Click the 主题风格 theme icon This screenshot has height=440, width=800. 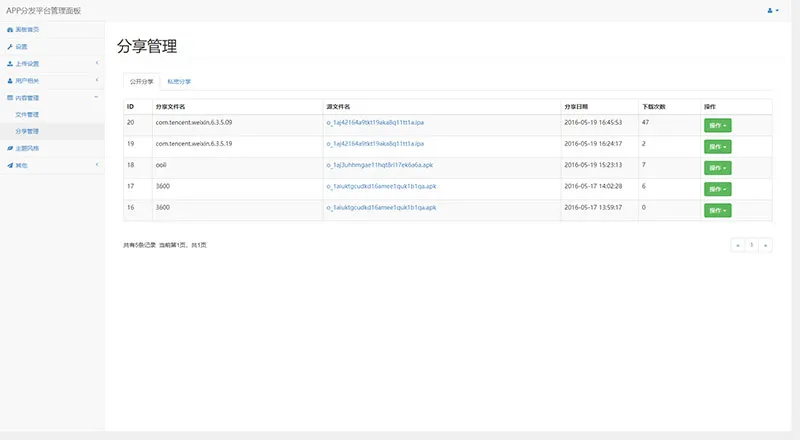coord(10,148)
